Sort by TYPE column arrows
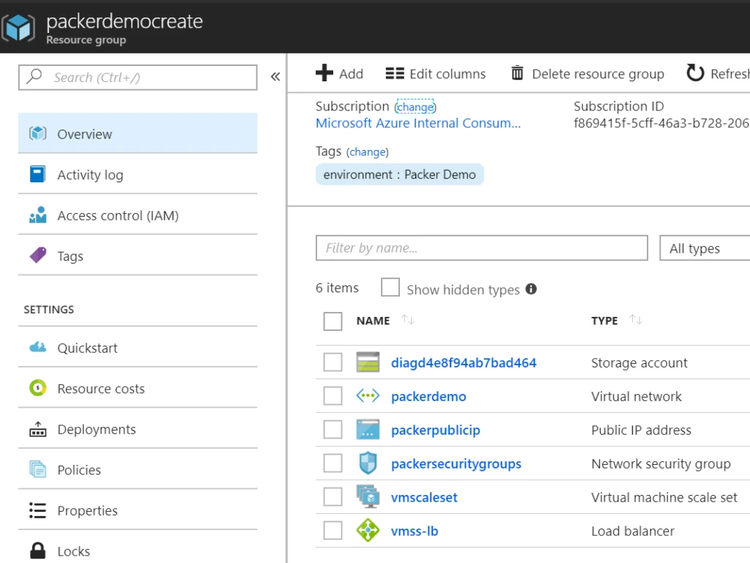This screenshot has width=750, height=563. pos(636,319)
